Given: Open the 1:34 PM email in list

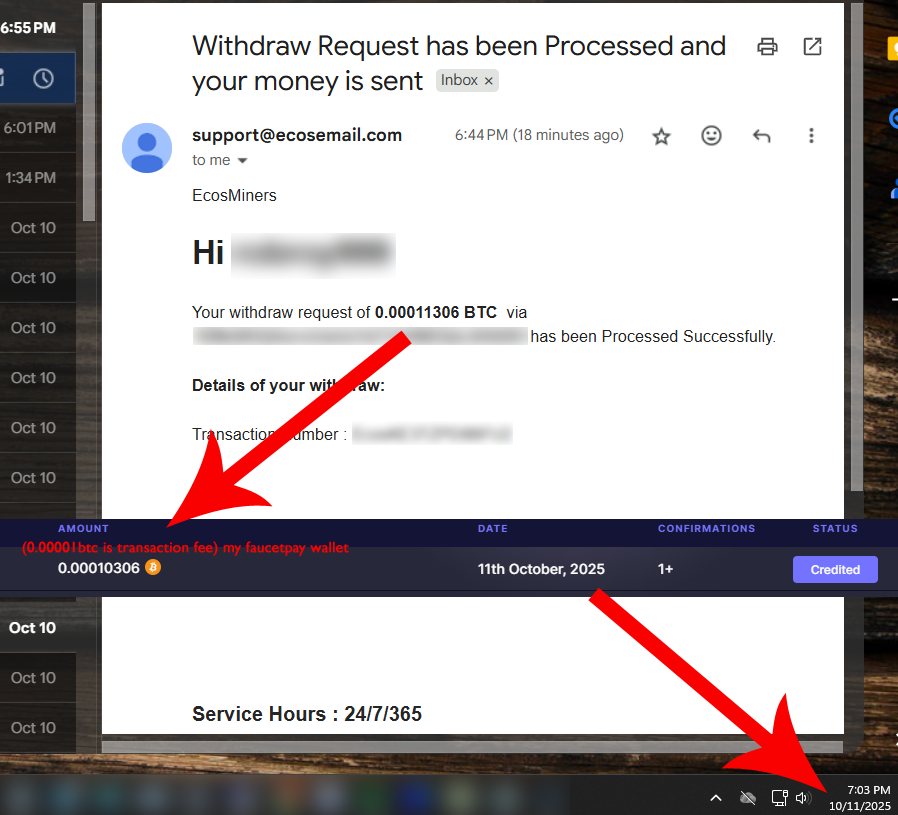Looking at the screenshot, I should (x=38, y=178).
